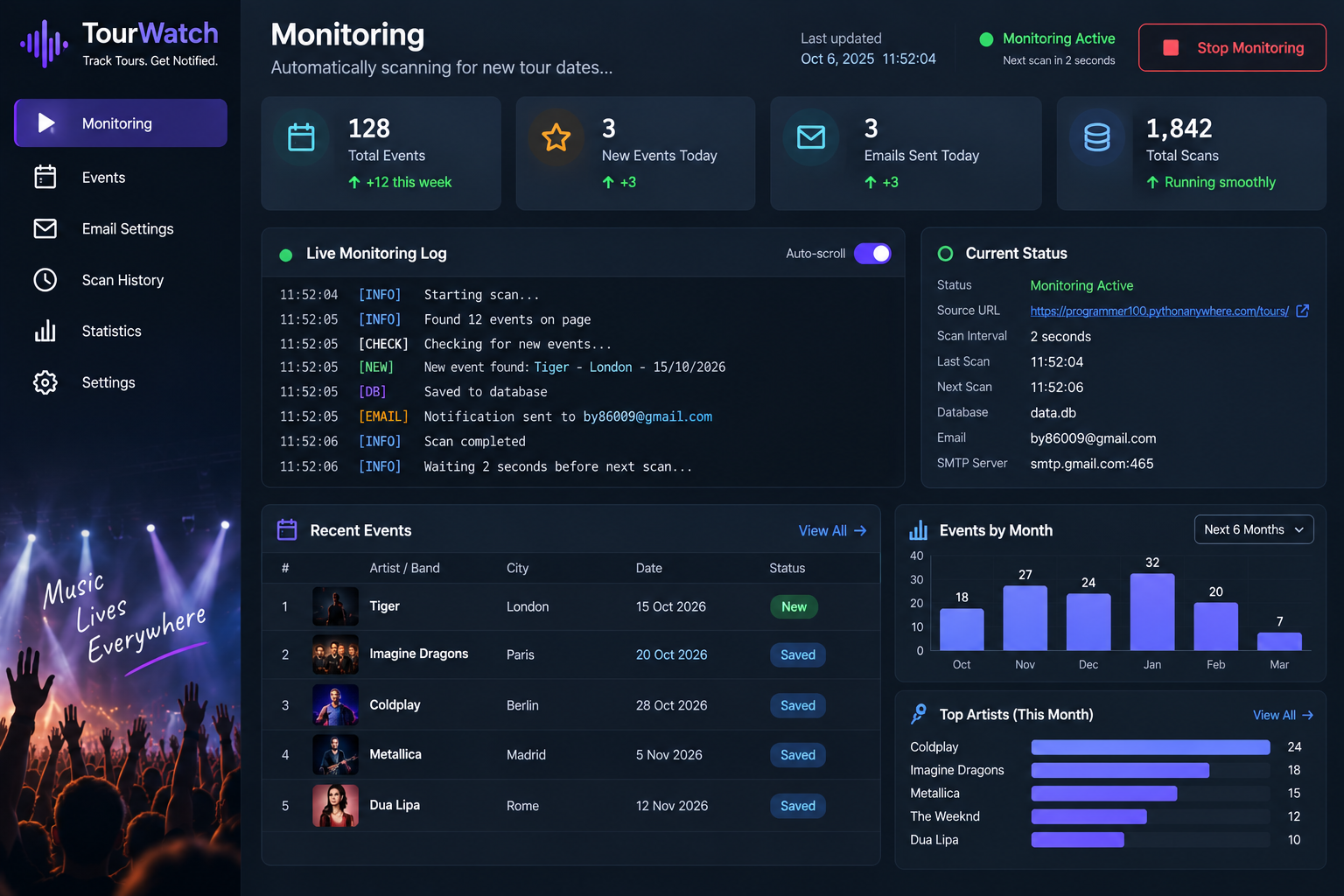Click the green status circle in Current Status
This screenshot has height=896, width=1344.
(946, 254)
